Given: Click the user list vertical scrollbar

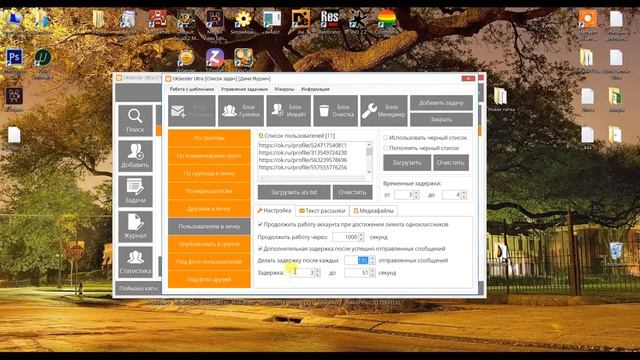Looking at the screenshot, I should (369, 158).
